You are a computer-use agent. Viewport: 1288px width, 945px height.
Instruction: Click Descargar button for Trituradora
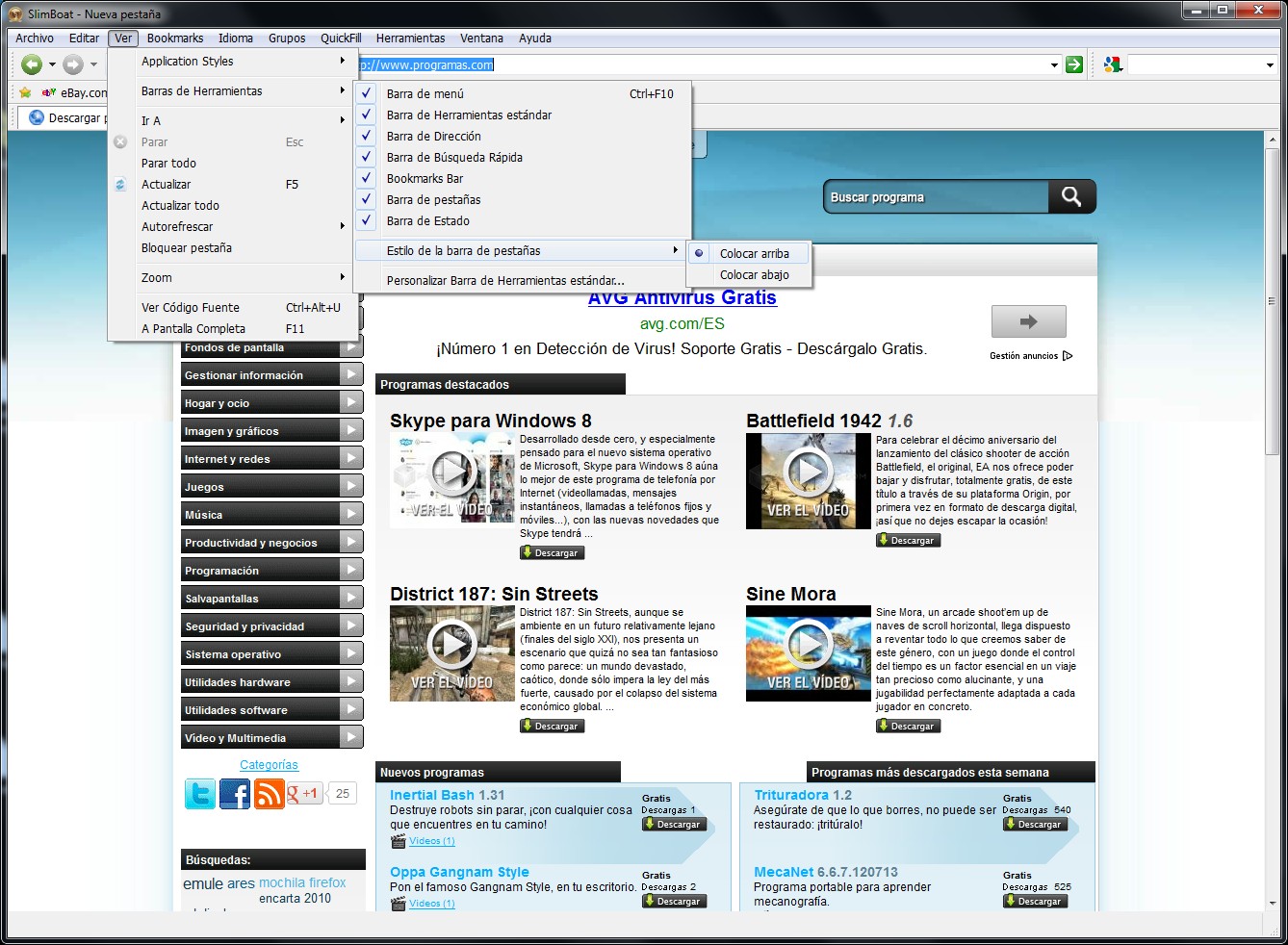point(1035,824)
